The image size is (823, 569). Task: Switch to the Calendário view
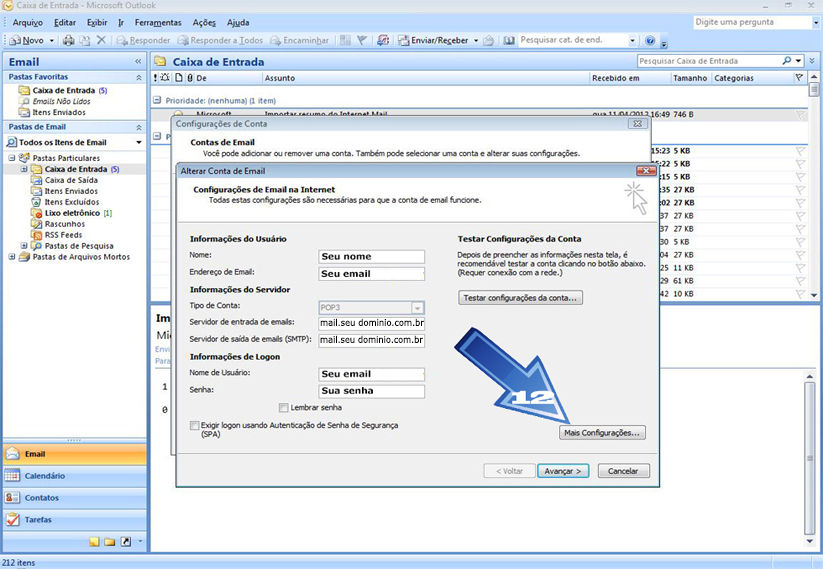click(75, 476)
